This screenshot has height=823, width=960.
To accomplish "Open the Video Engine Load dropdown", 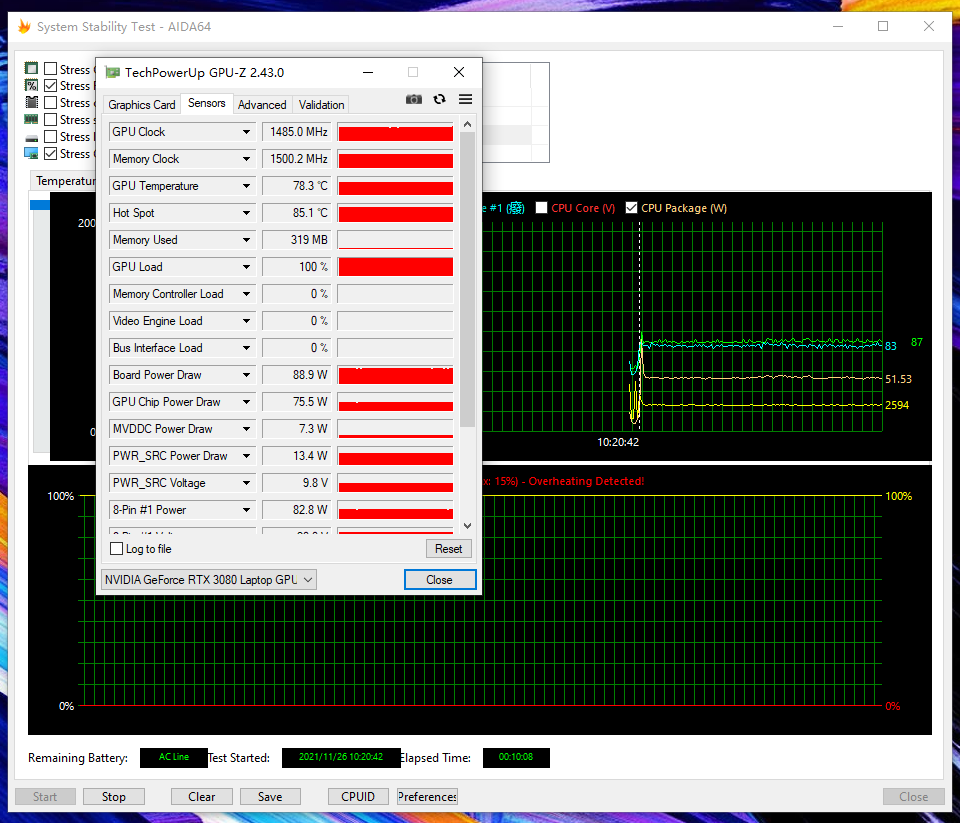I will tap(246, 321).
